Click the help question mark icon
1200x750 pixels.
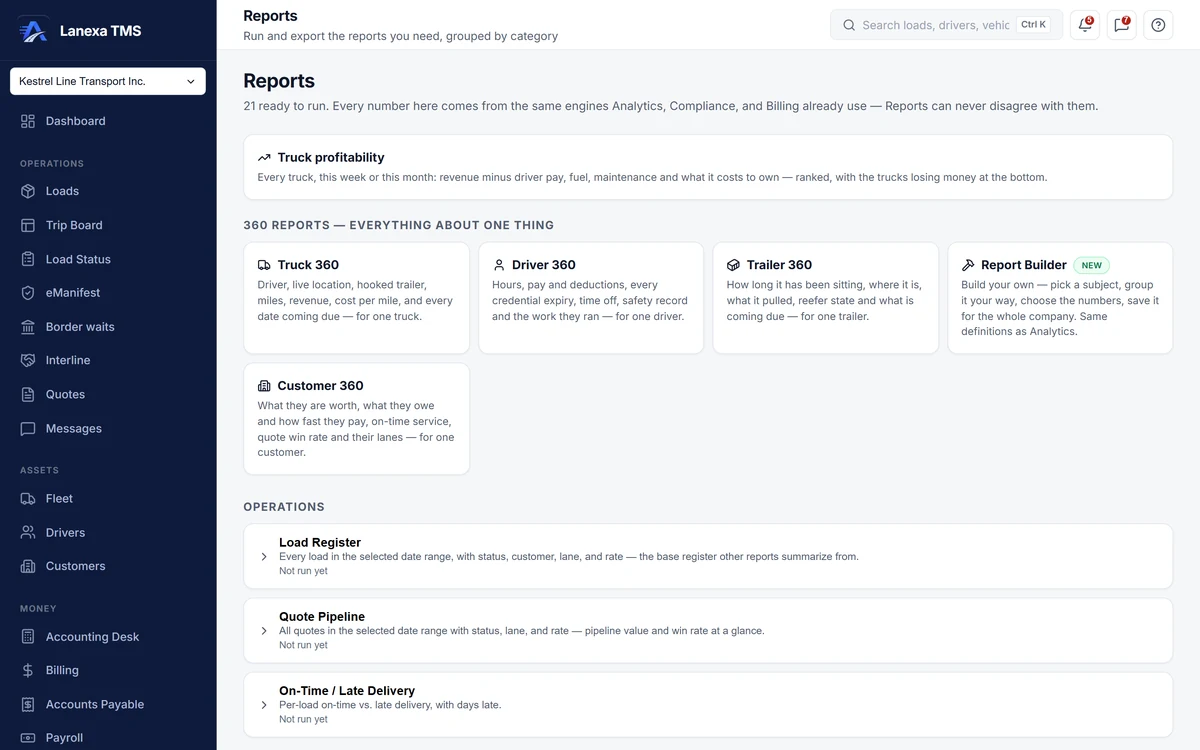[x=1158, y=25]
